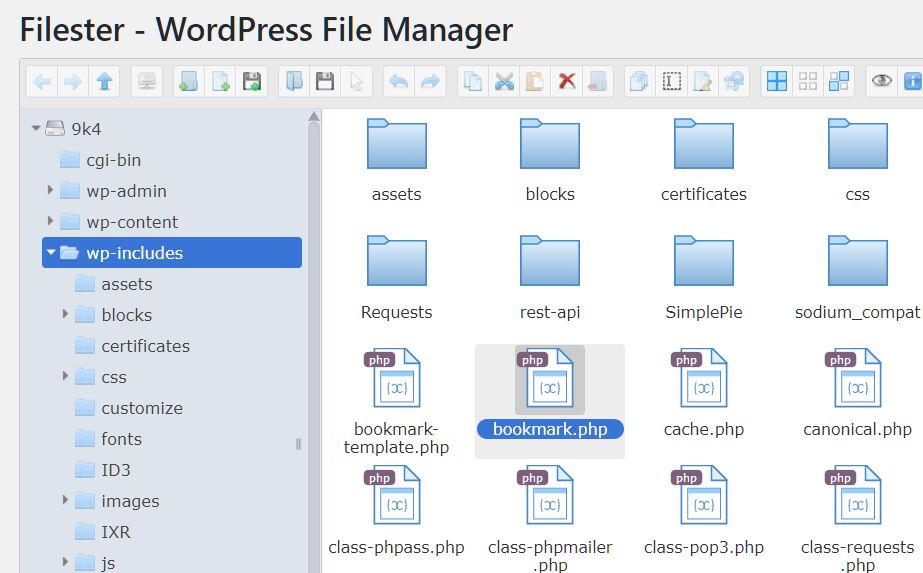Select the cache.php file
923x573 pixels.
click(704, 393)
